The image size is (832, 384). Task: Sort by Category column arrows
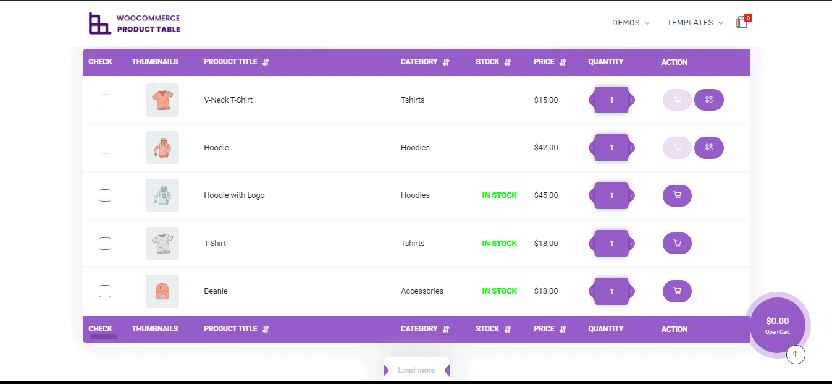pyautogui.click(x=446, y=62)
